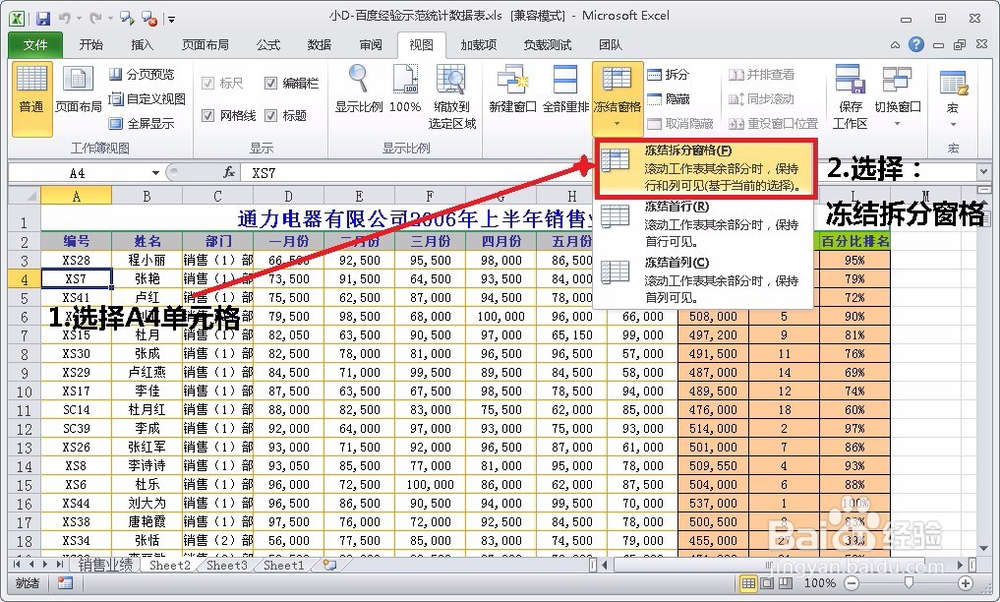Zoom to Selection (缩放到选定区域)
The width and height of the screenshot is (1000, 602).
point(452,96)
